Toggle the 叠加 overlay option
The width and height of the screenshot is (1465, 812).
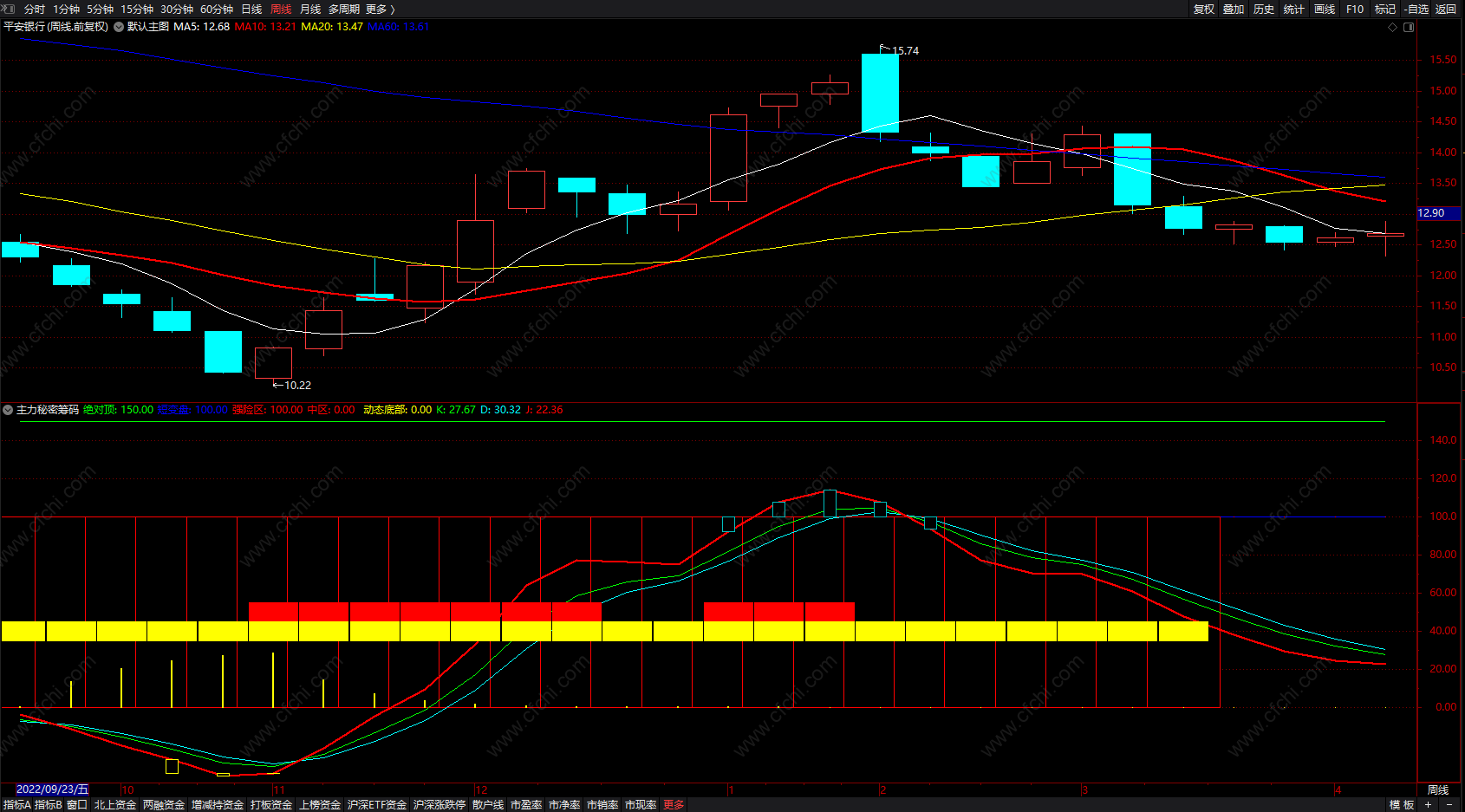1234,9
